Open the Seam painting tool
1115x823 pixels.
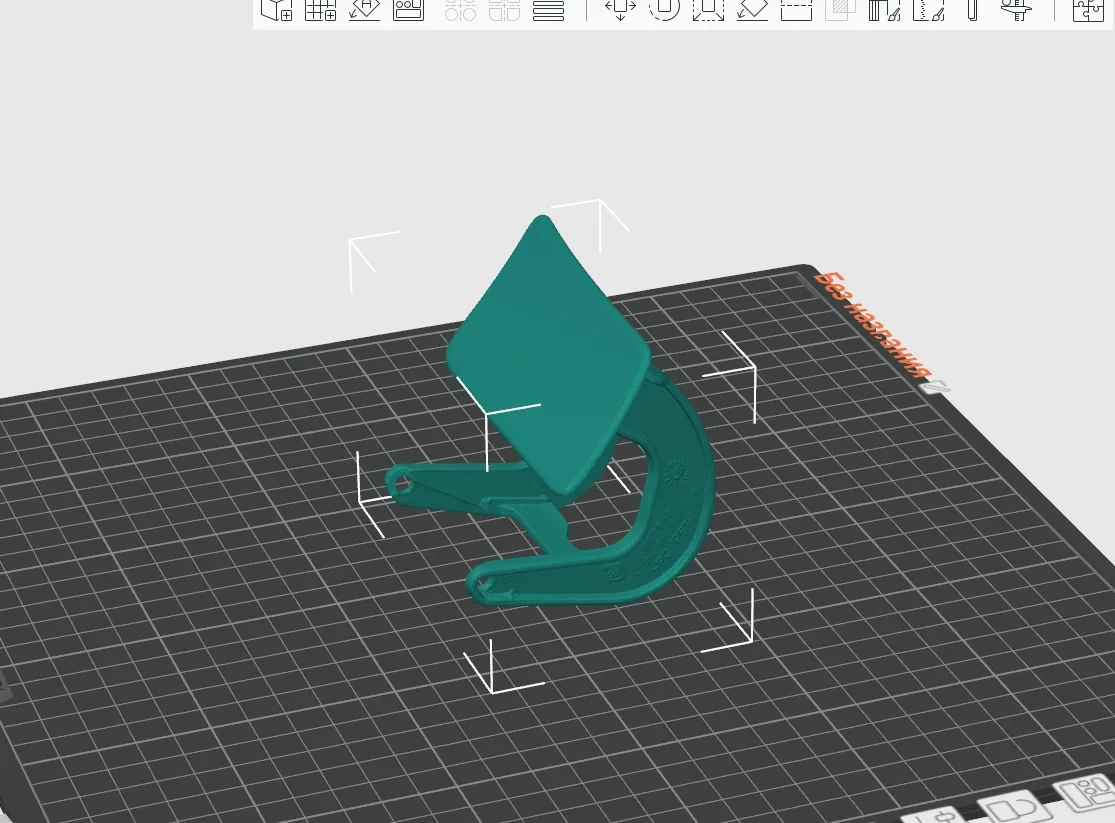[x=929, y=9]
